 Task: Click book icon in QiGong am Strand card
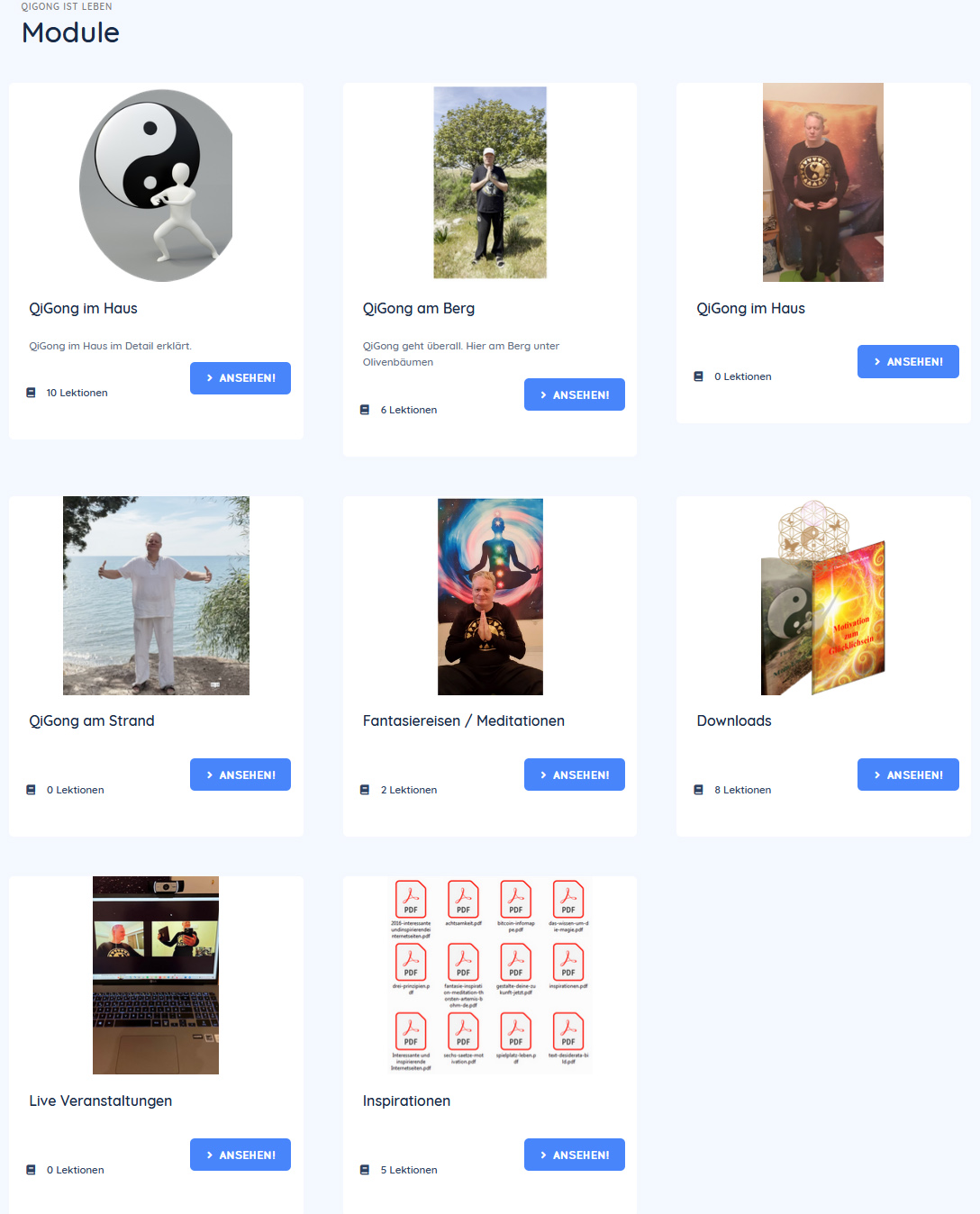coord(31,790)
